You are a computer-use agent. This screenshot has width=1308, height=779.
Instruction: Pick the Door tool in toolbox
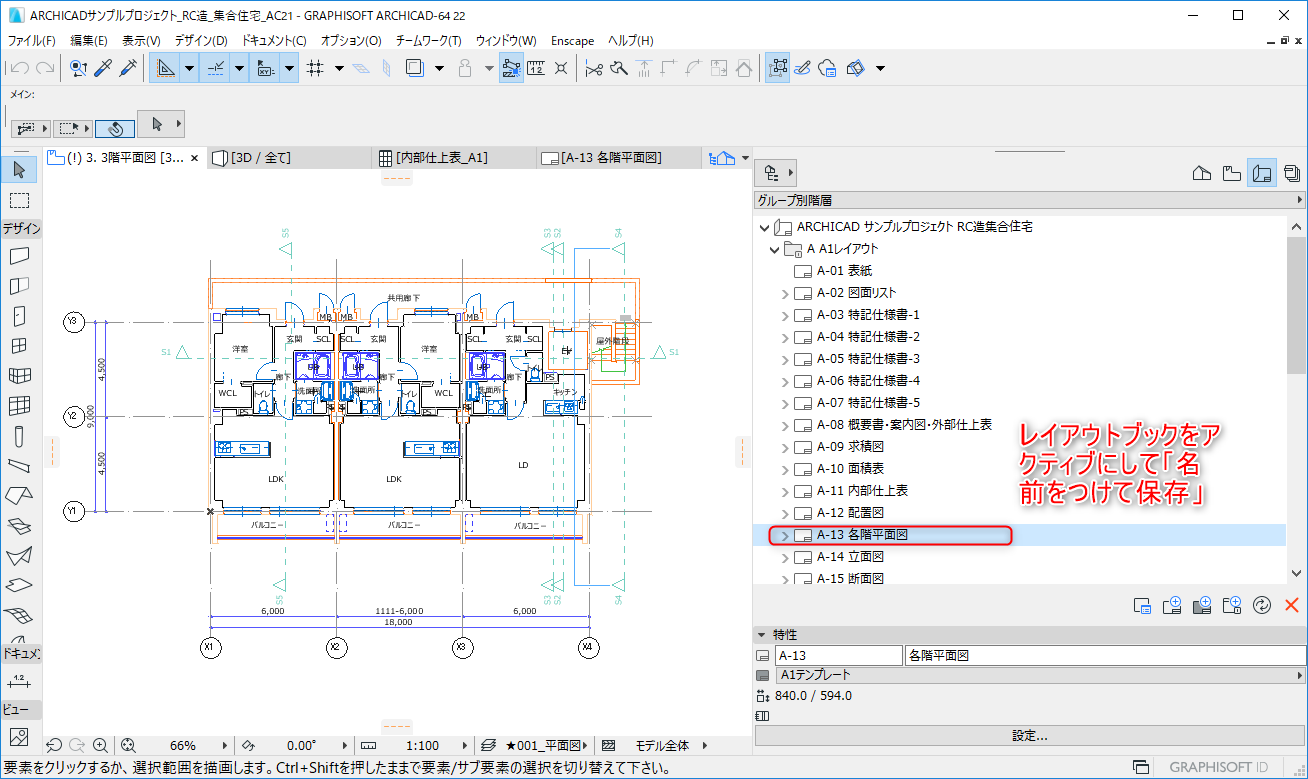(19, 316)
